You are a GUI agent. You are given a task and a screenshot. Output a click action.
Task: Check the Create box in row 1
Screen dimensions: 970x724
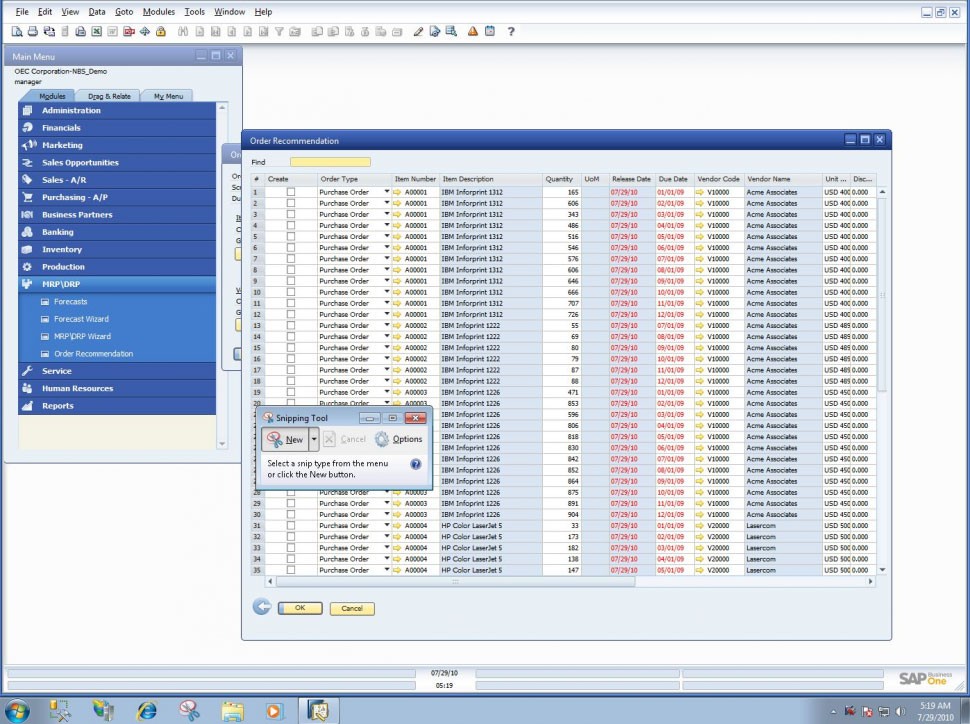point(291,192)
